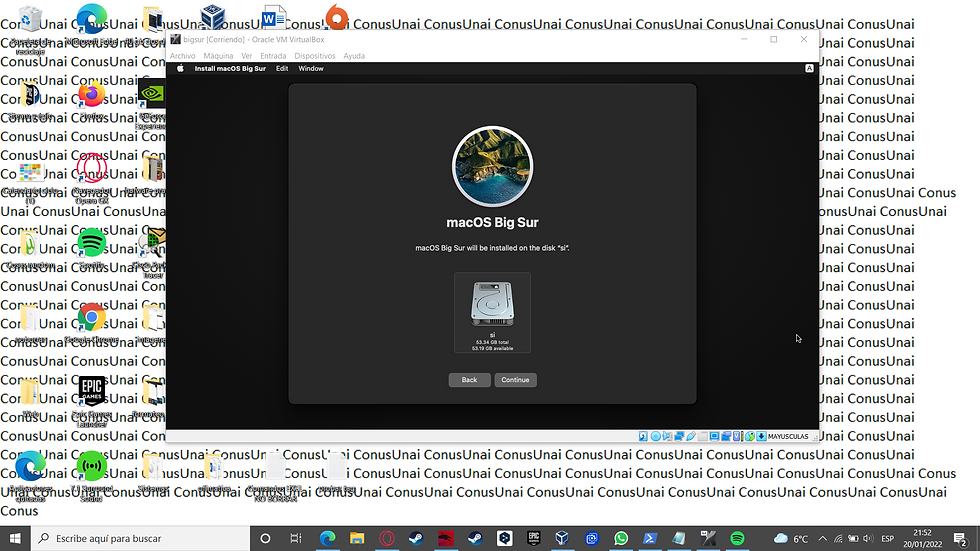Click the USB devices status icon
Screen dimensions: 980x551
point(691,436)
